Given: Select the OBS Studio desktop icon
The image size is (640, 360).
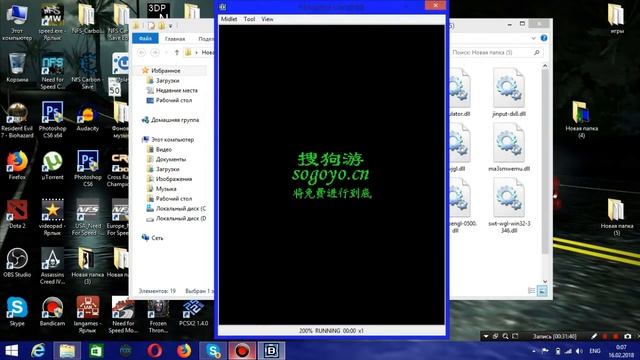Looking at the screenshot, I should tap(17, 263).
